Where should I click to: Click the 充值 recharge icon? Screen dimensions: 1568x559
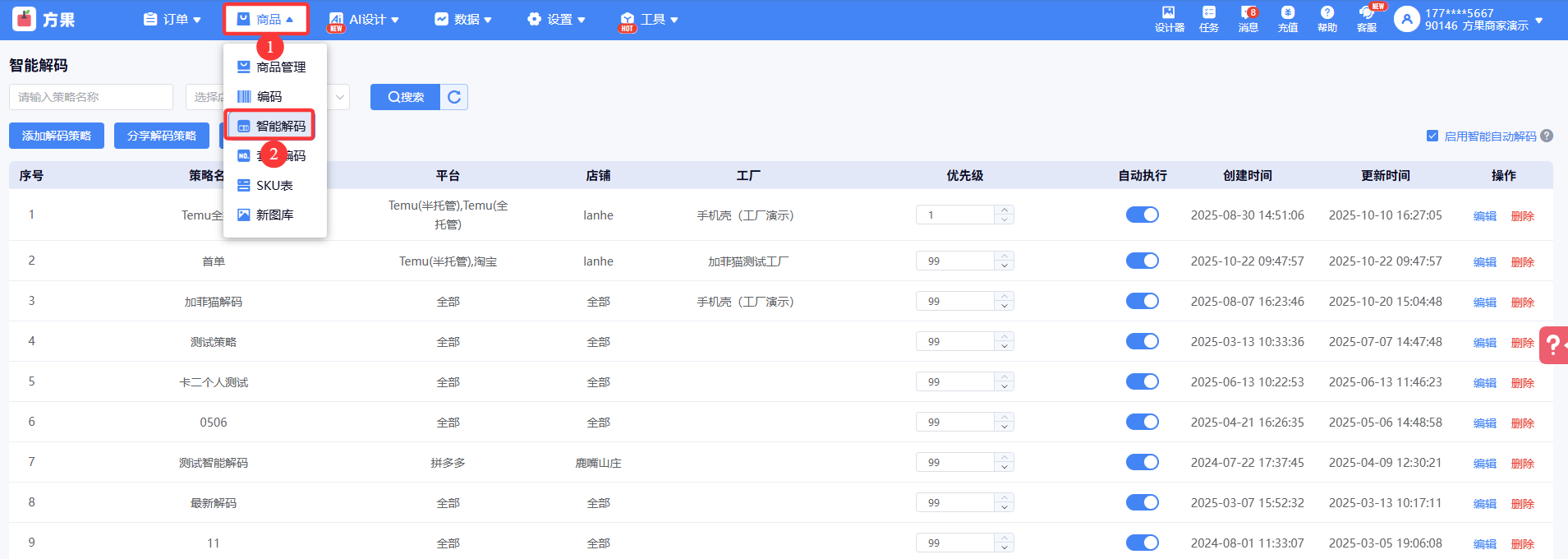click(1287, 18)
